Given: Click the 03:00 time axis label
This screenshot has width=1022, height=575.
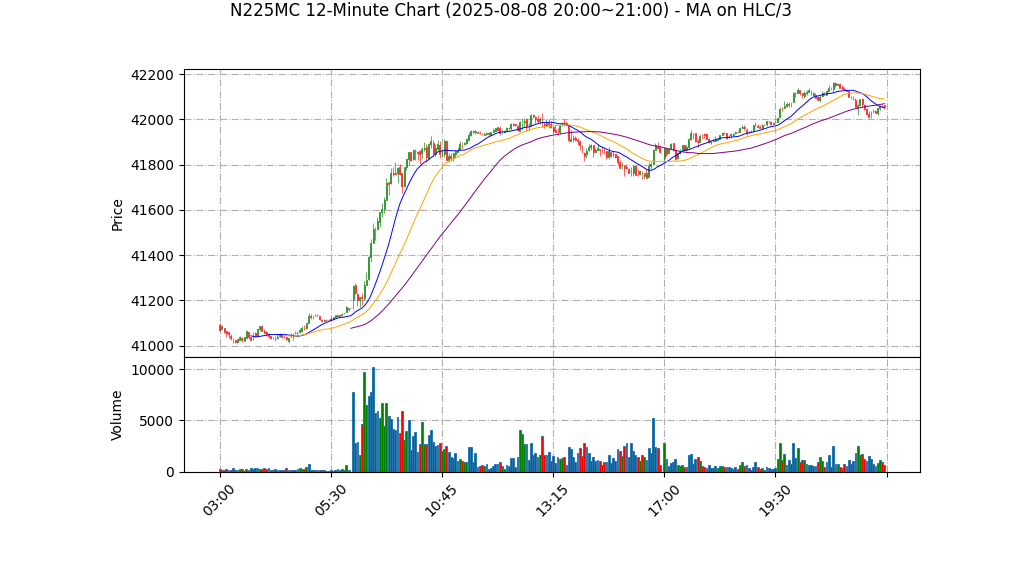Looking at the screenshot, I should pos(218,500).
